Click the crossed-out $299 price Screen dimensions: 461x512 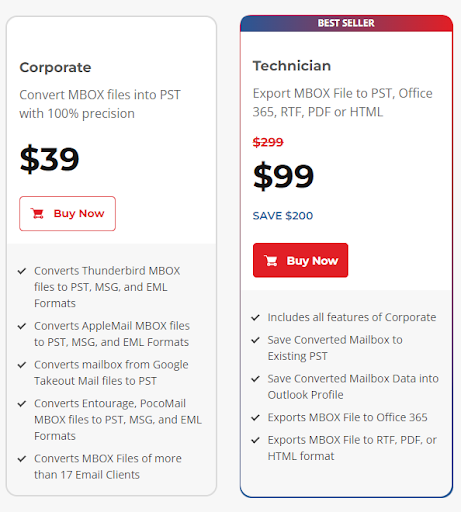pyautogui.click(x=268, y=142)
